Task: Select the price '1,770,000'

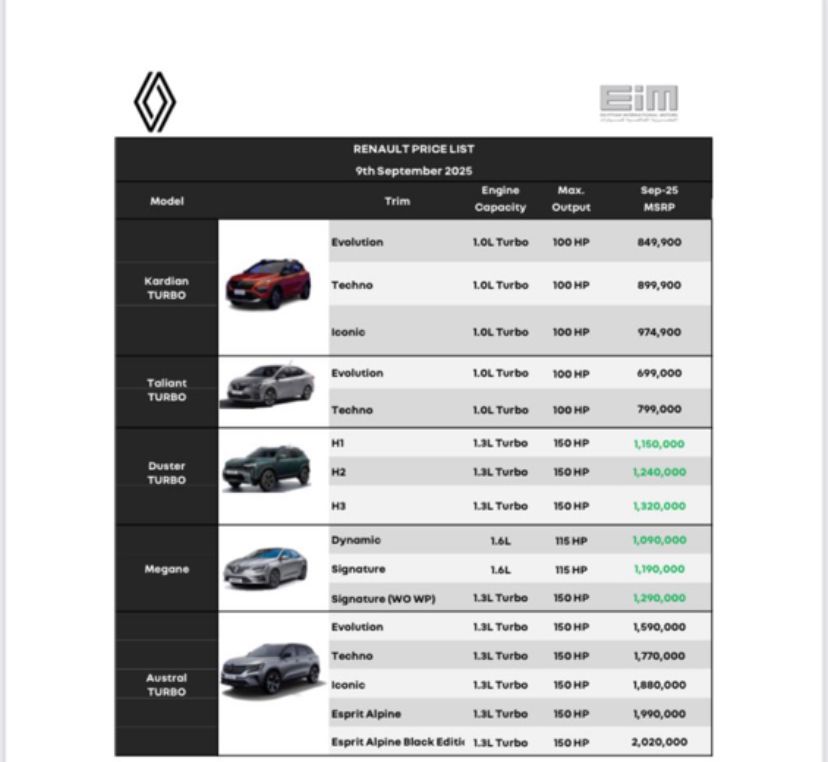Action: (x=659, y=656)
